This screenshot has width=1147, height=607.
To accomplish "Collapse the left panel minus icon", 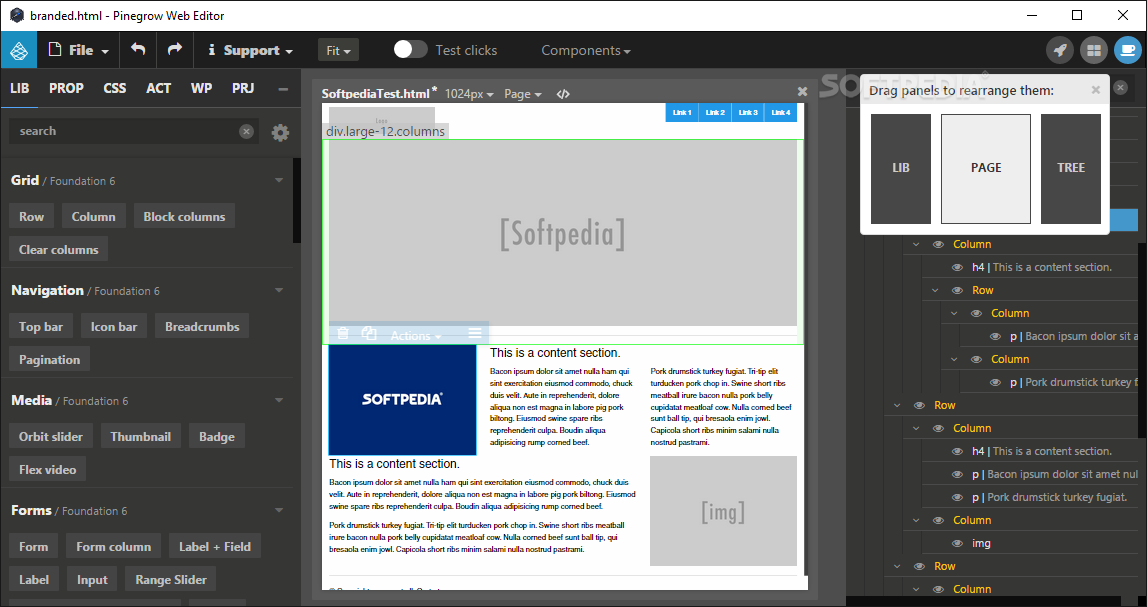I will tap(283, 89).
